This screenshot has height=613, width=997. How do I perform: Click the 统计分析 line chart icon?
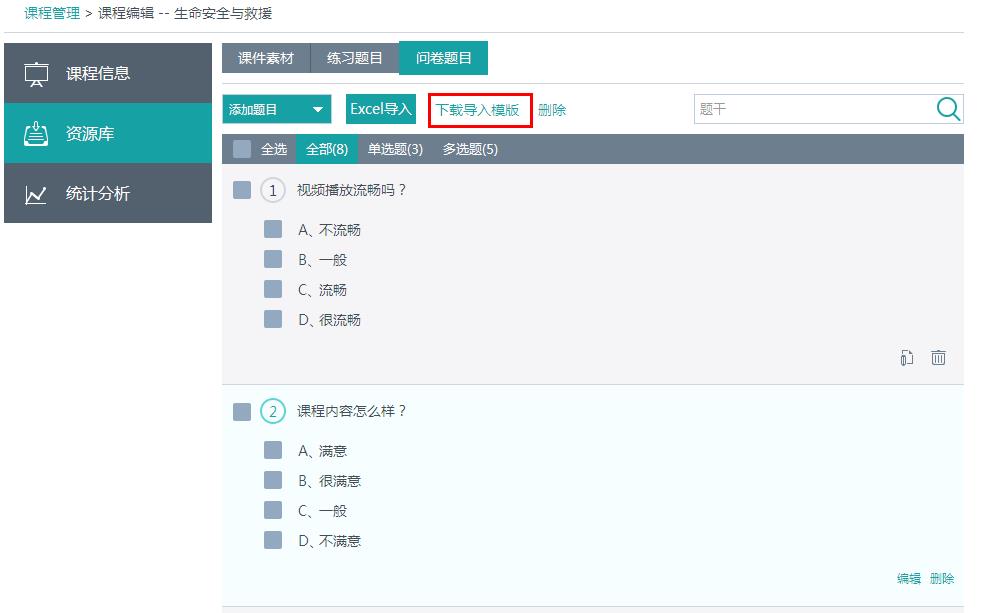36,194
